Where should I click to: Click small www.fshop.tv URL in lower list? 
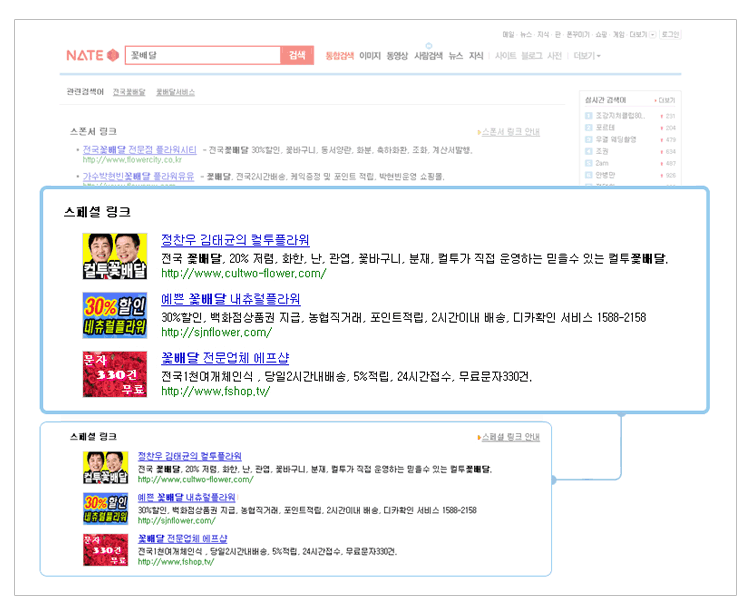(x=176, y=562)
